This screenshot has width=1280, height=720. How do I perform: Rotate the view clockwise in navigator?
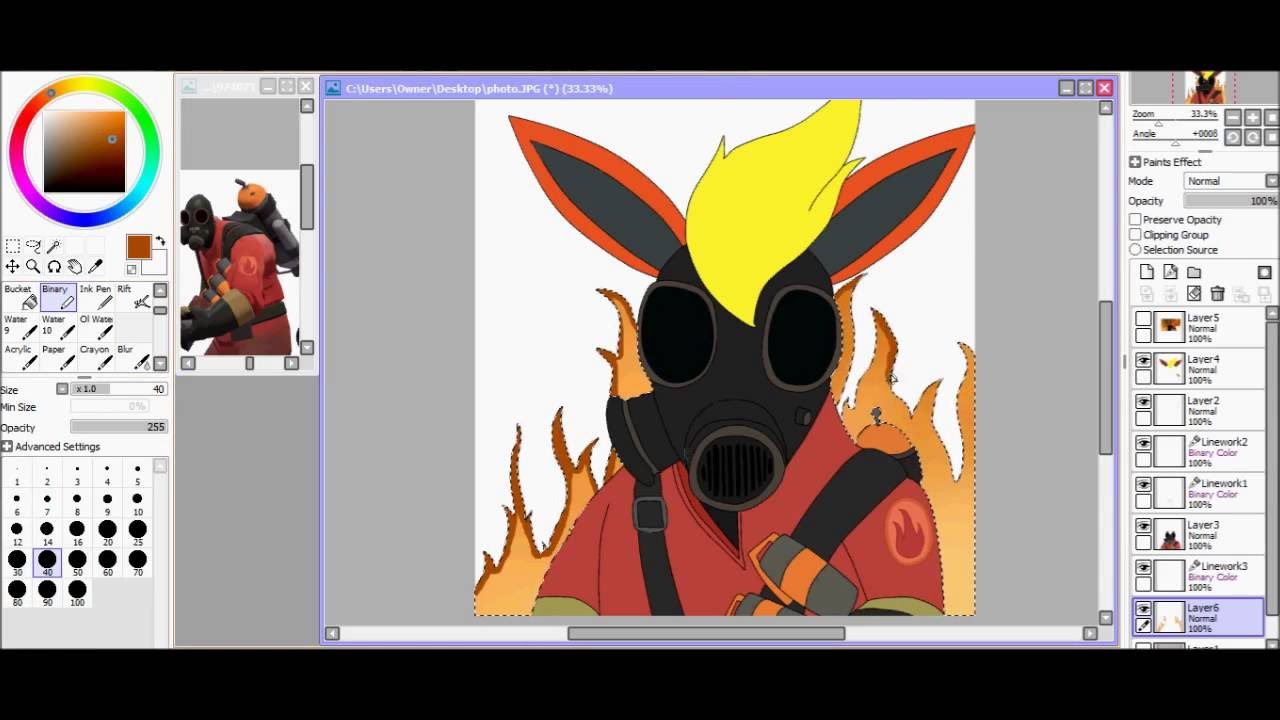1252,137
